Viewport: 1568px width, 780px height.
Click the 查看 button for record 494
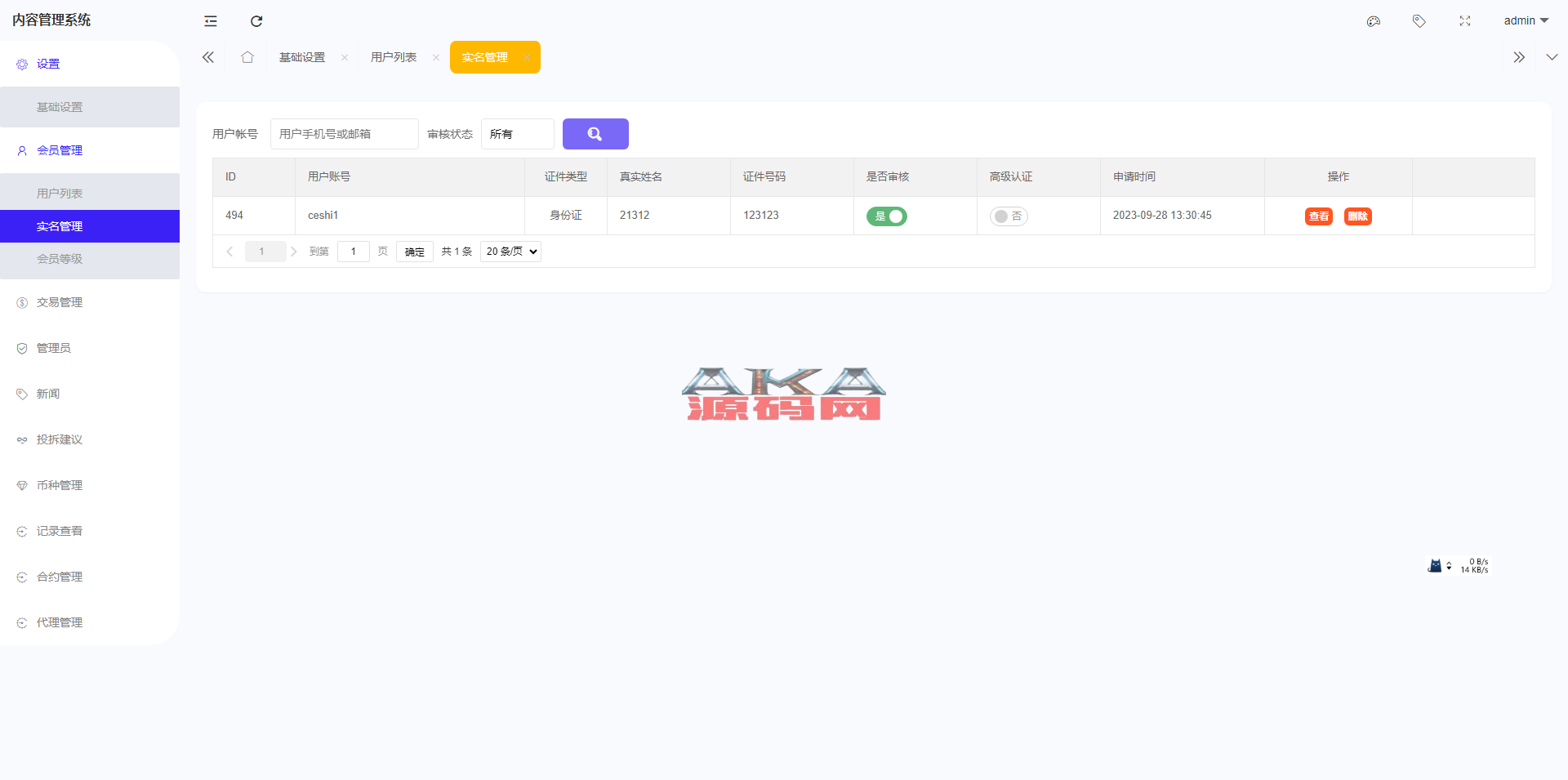click(1318, 216)
